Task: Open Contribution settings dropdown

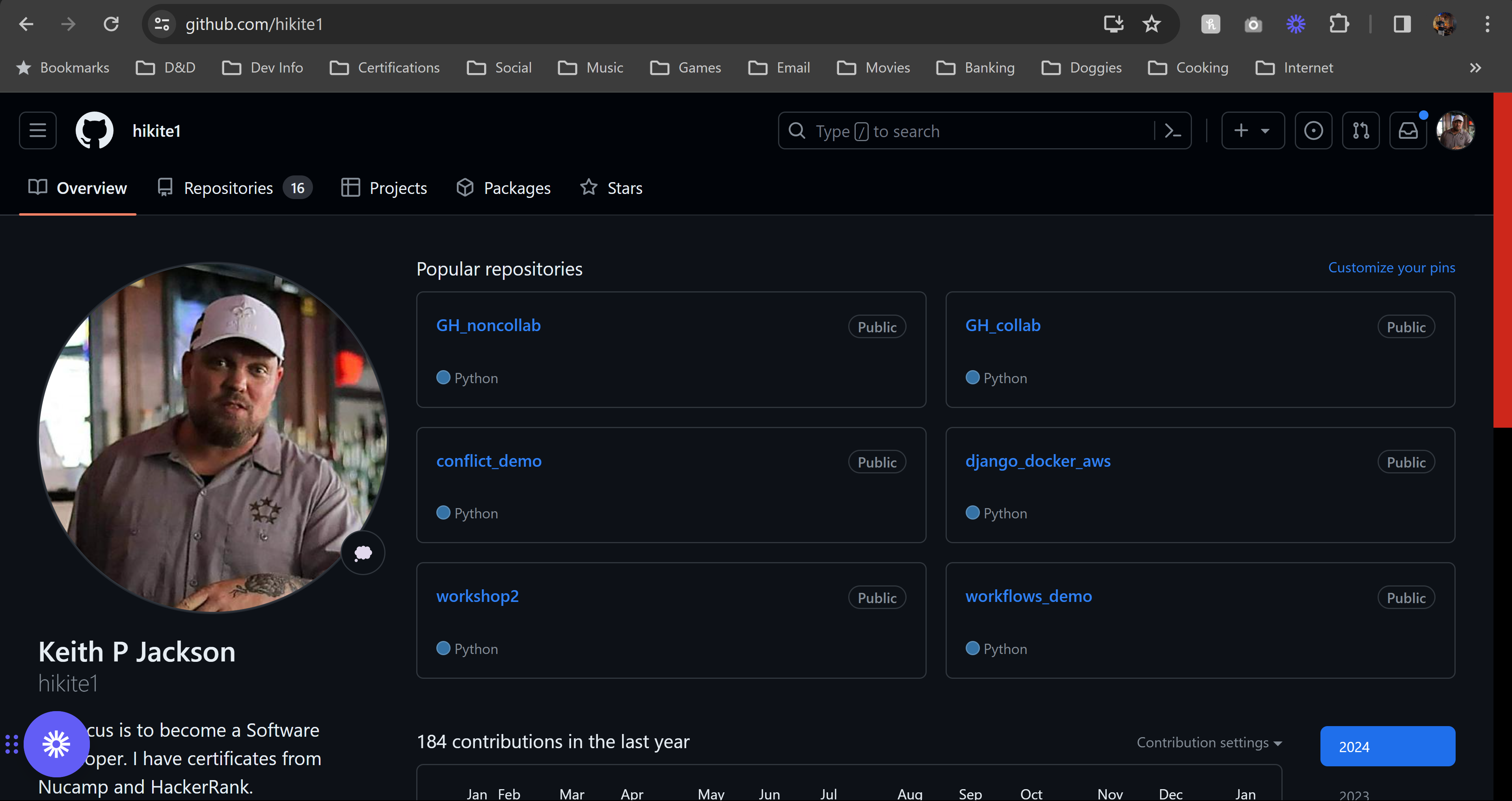Action: [1209, 742]
